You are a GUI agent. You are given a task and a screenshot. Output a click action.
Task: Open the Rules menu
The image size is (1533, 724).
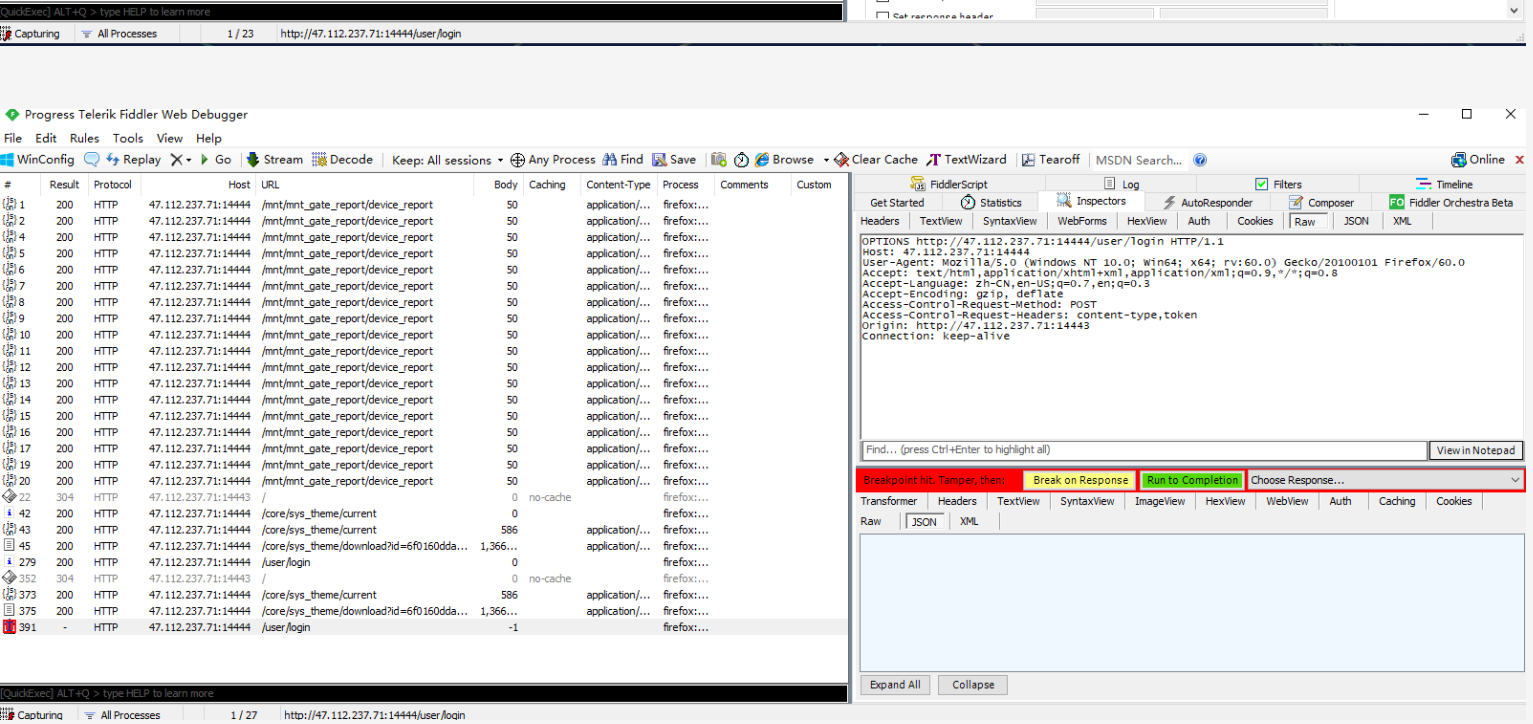[x=85, y=138]
